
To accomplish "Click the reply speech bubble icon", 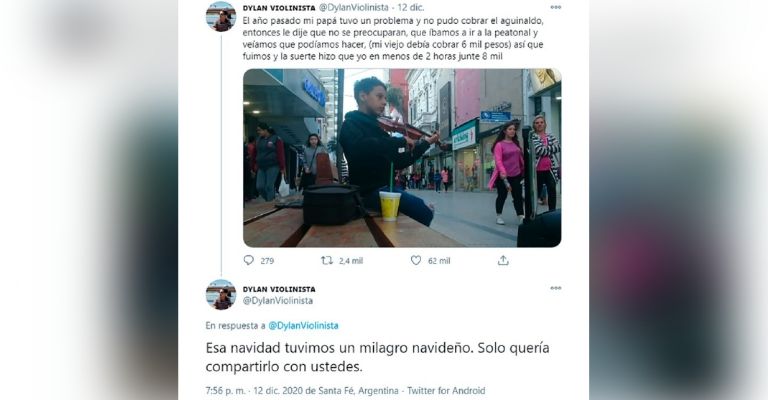I will (249, 260).
